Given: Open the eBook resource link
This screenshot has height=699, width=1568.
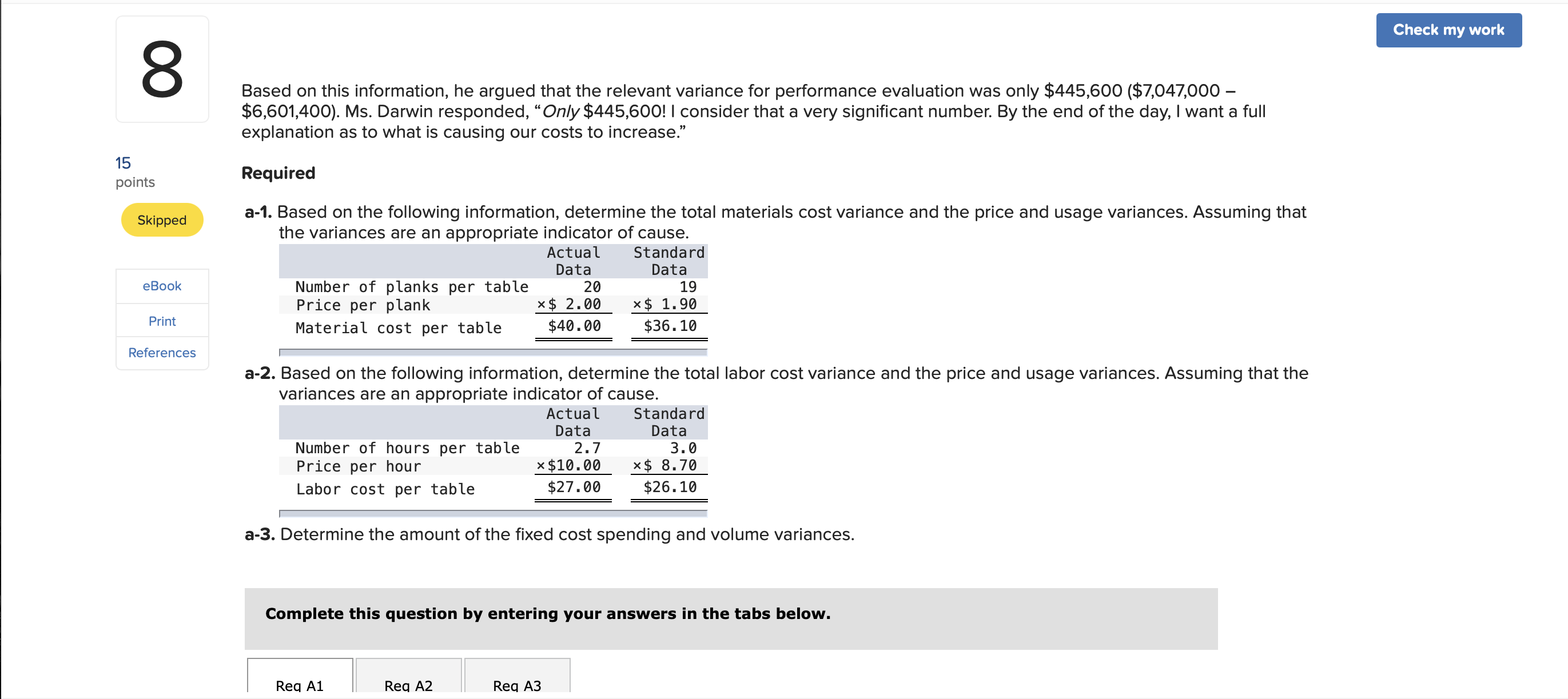Looking at the screenshot, I should pos(161,286).
